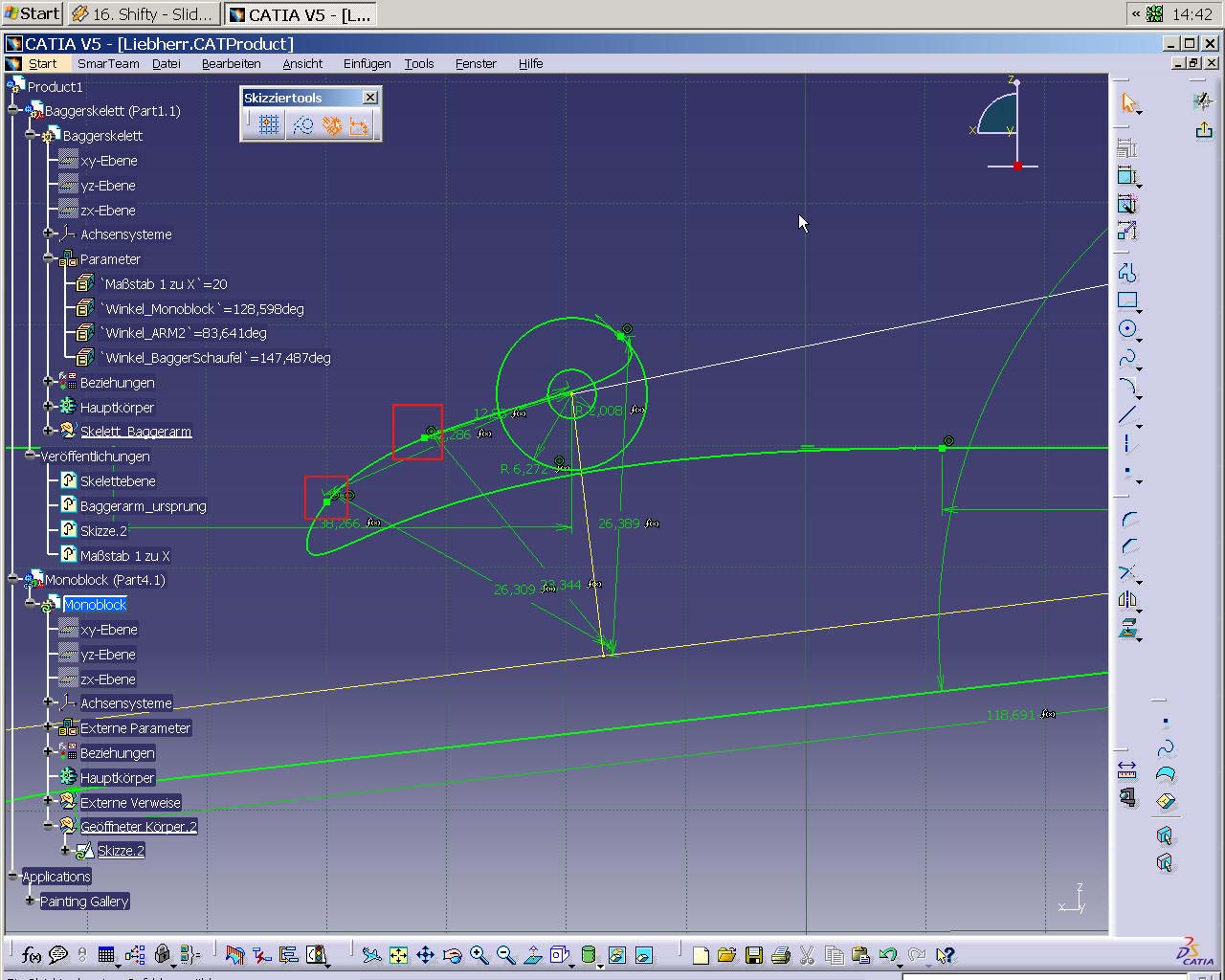The image size is (1225, 980).
Task: Toggle dimensional constraints icon in Skizziertools
Action: click(358, 125)
